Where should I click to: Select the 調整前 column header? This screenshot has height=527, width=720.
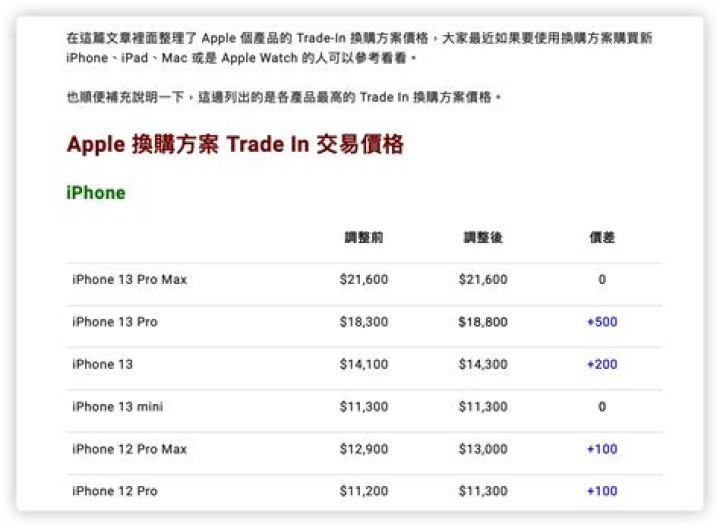(x=364, y=238)
